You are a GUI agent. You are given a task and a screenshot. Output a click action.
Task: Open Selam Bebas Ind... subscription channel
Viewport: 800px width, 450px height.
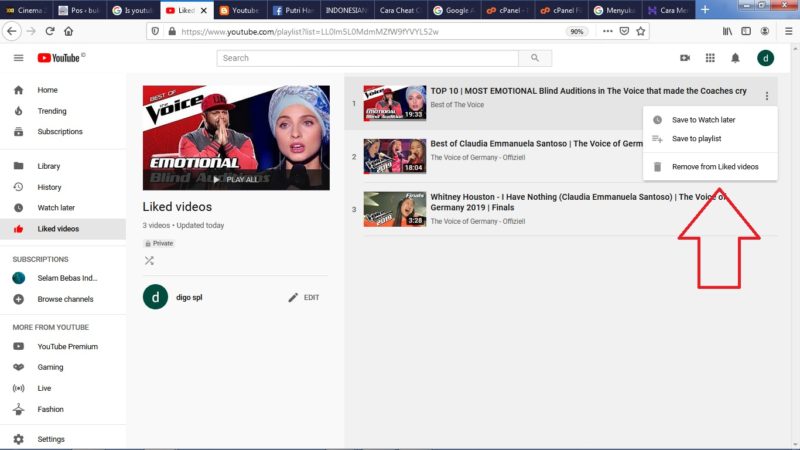coord(63,278)
